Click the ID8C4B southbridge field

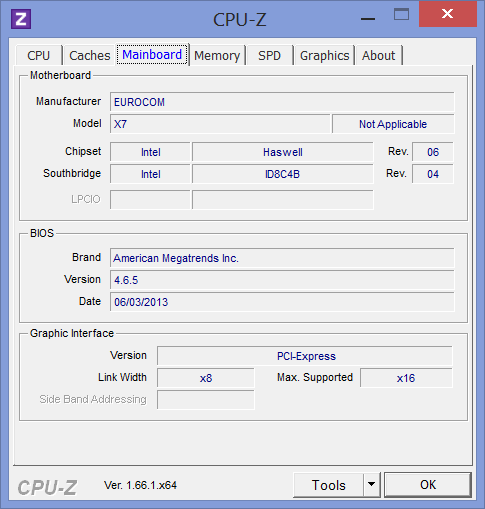pos(283,174)
